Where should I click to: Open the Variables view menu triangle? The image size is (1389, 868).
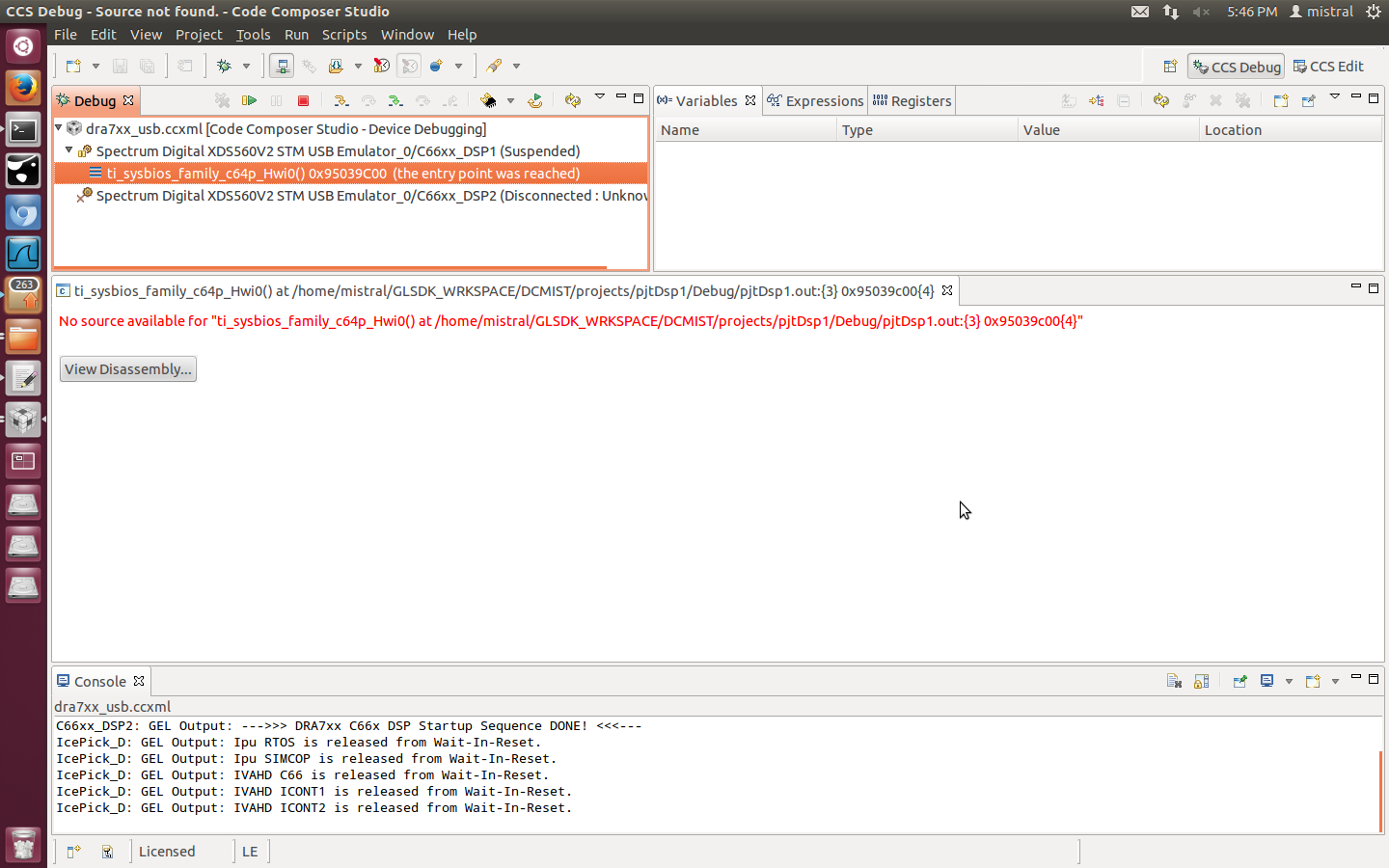tap(1335, 96)
